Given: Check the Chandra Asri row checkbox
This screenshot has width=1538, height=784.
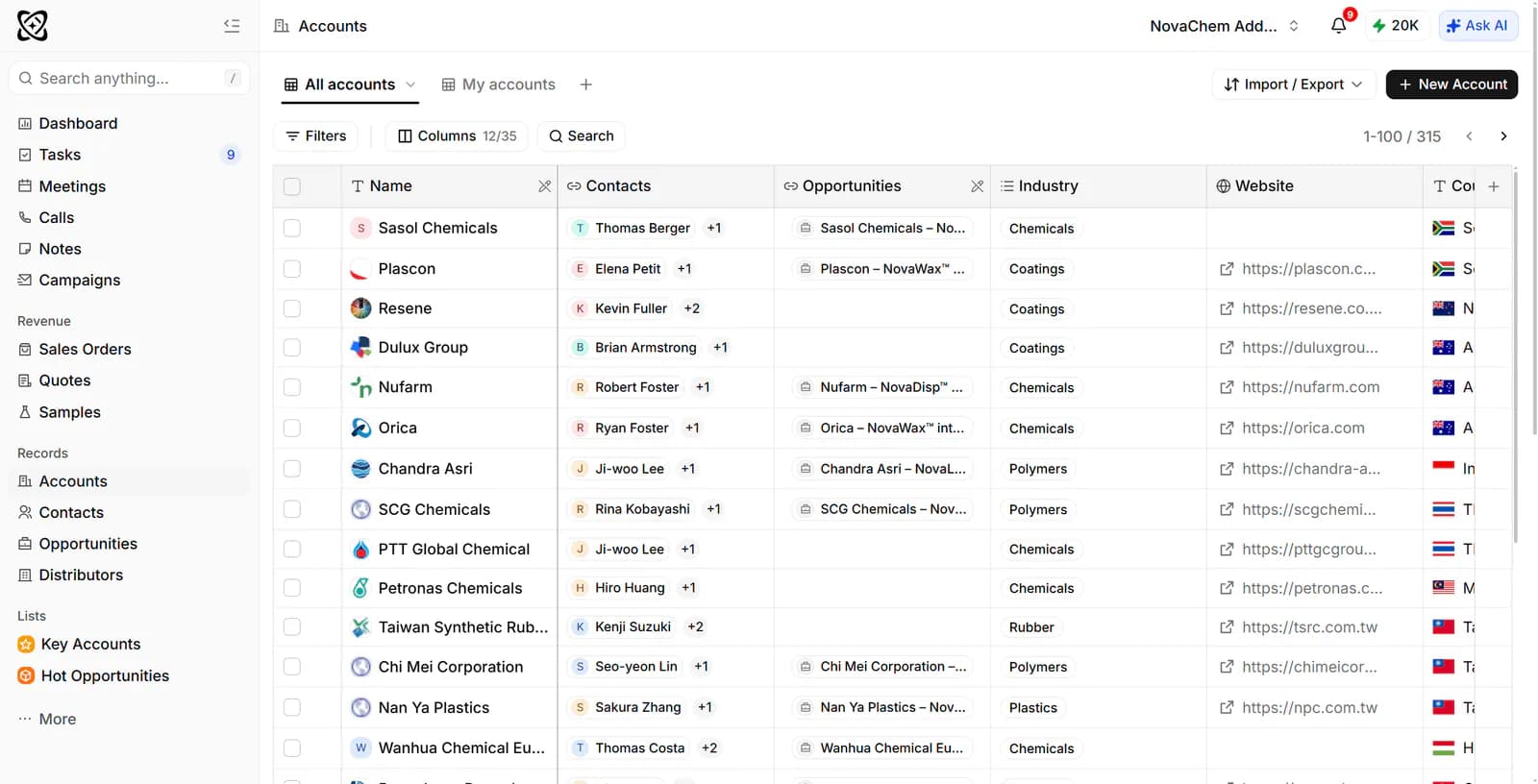Looking at the screenshot, I should 292,469.
